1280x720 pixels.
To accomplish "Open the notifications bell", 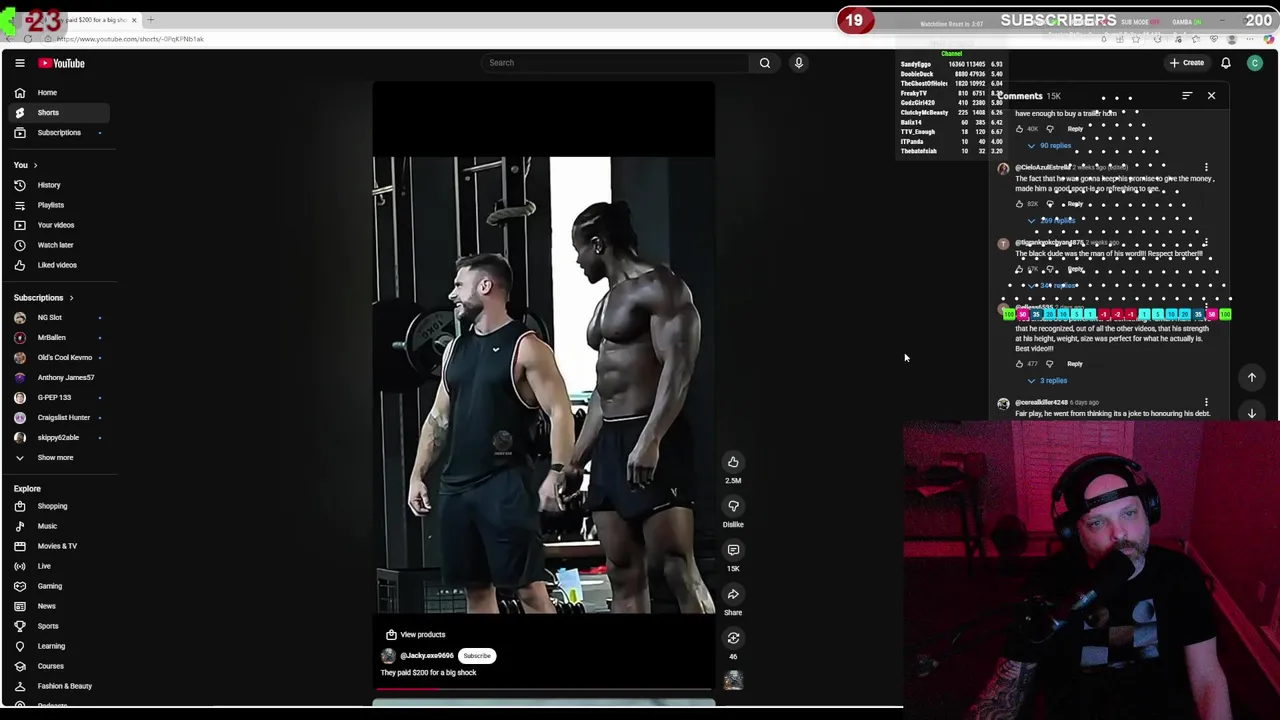I will [1226, 63].
